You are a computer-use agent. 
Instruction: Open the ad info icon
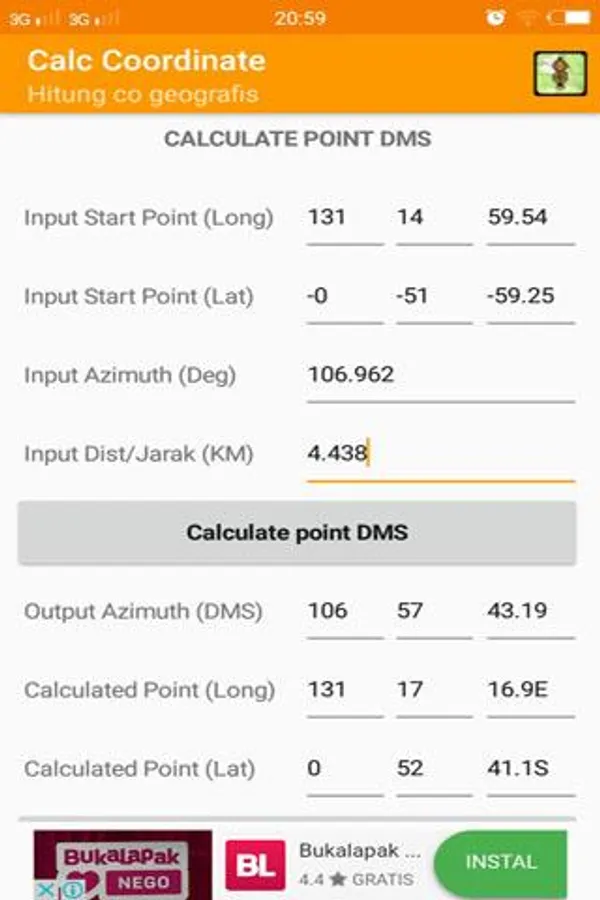pos(73,889)
